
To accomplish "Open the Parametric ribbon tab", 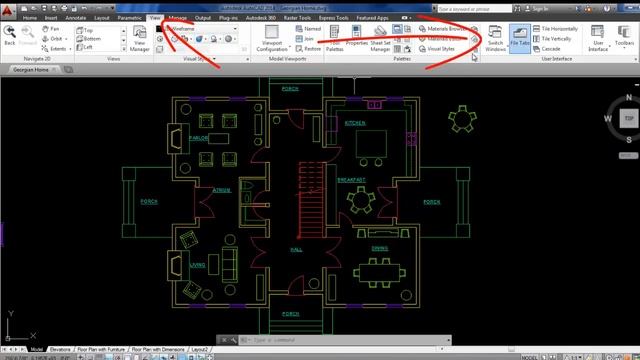I will click(x=129, y=18).
